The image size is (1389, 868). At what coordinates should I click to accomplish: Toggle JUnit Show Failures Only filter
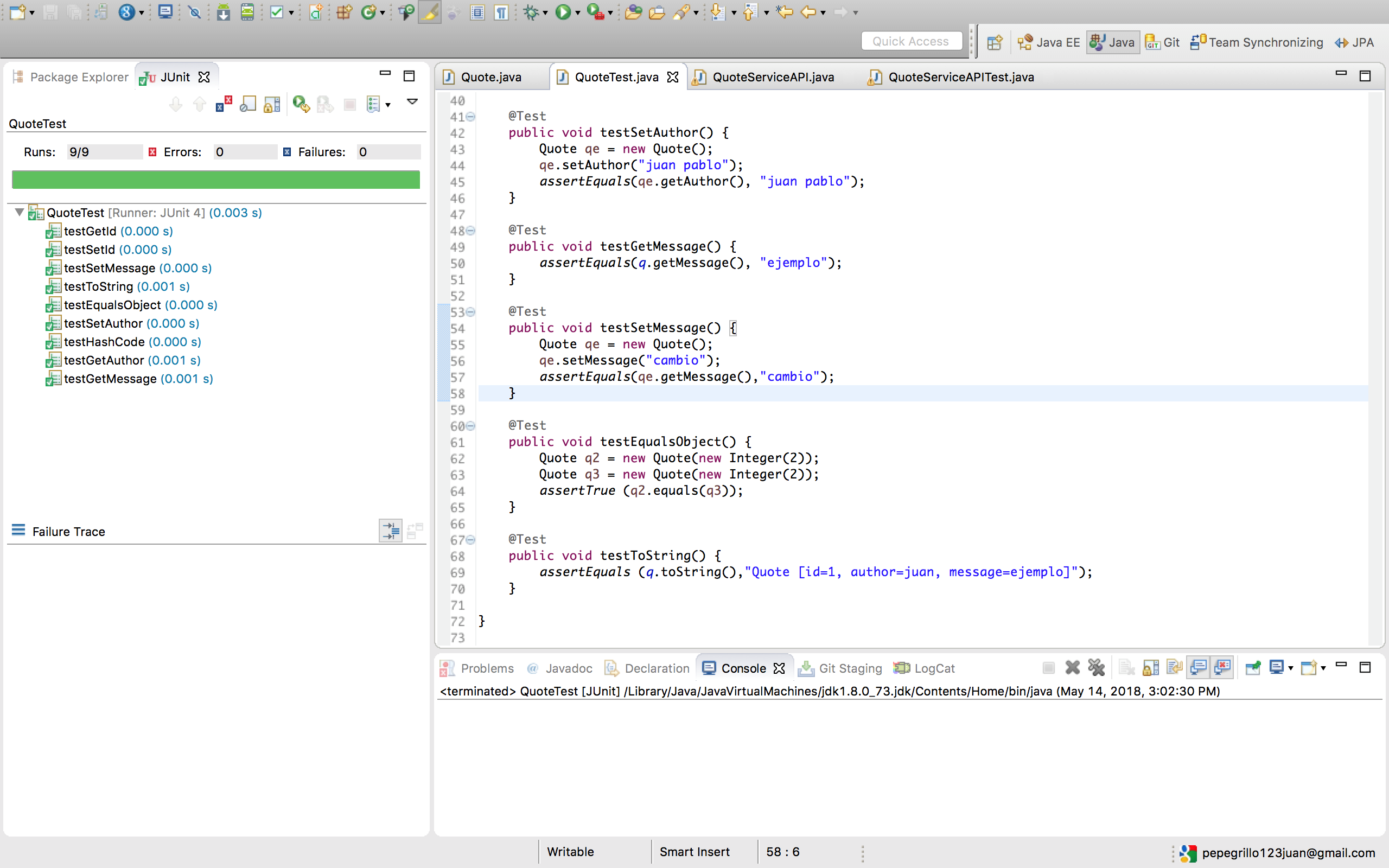[224, 105]
